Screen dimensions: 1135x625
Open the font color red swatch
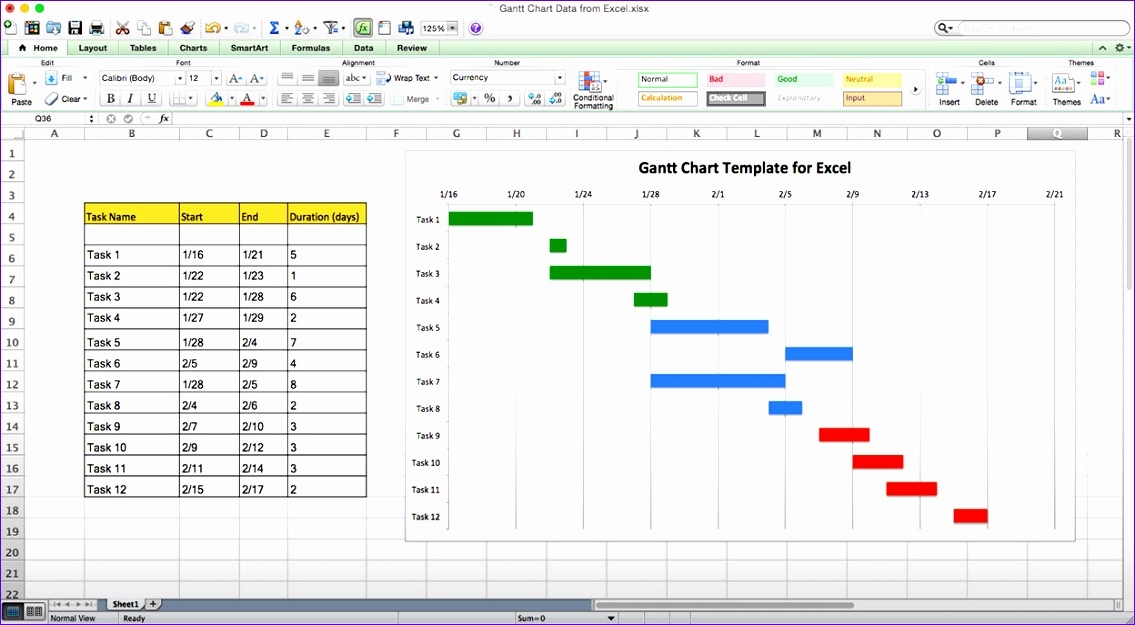[246, 98]
